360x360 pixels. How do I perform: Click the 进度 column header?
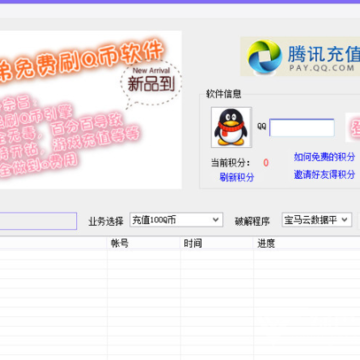pos(307,243)
